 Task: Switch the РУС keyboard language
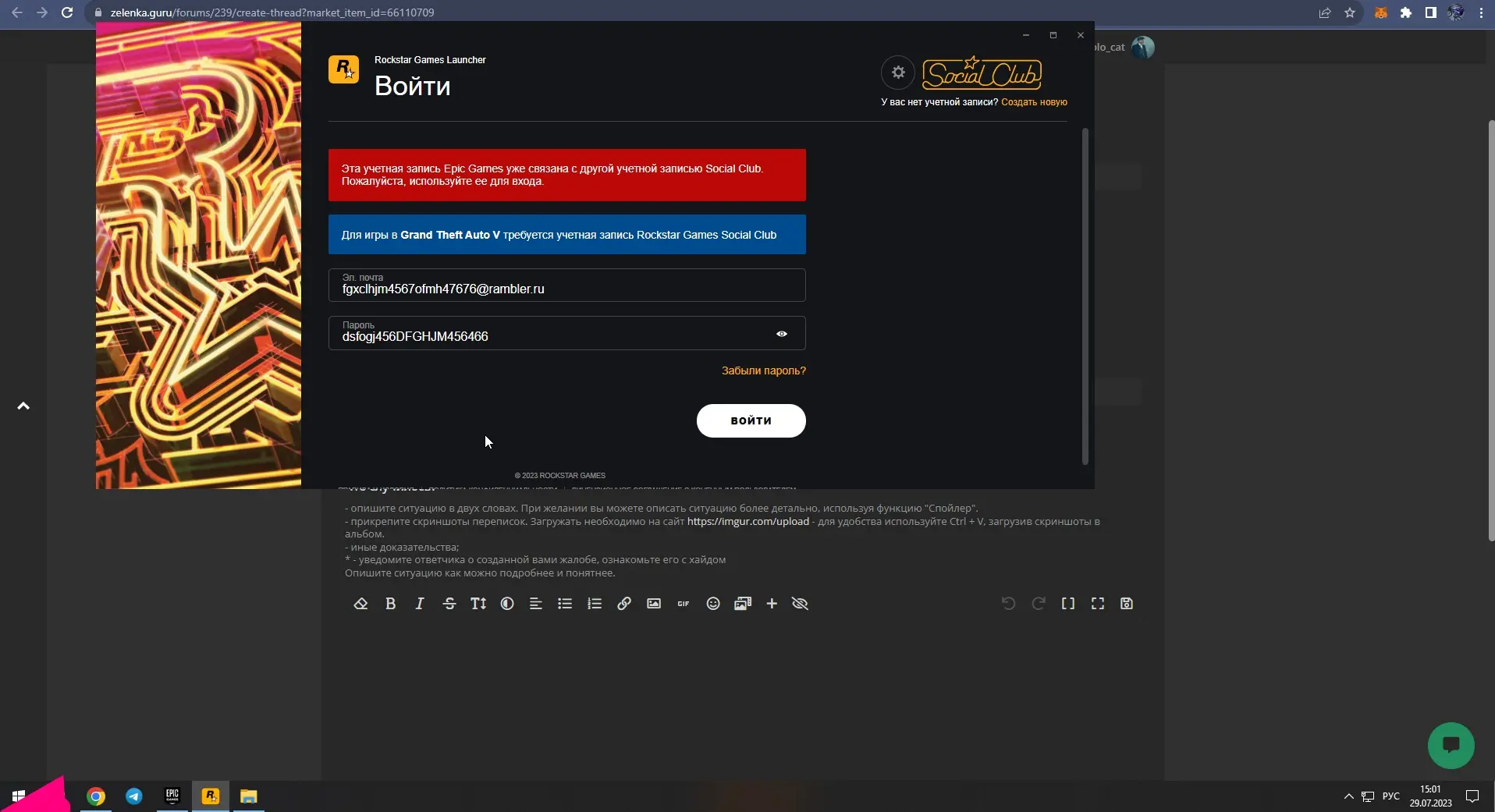click(x=1390, y=796)
